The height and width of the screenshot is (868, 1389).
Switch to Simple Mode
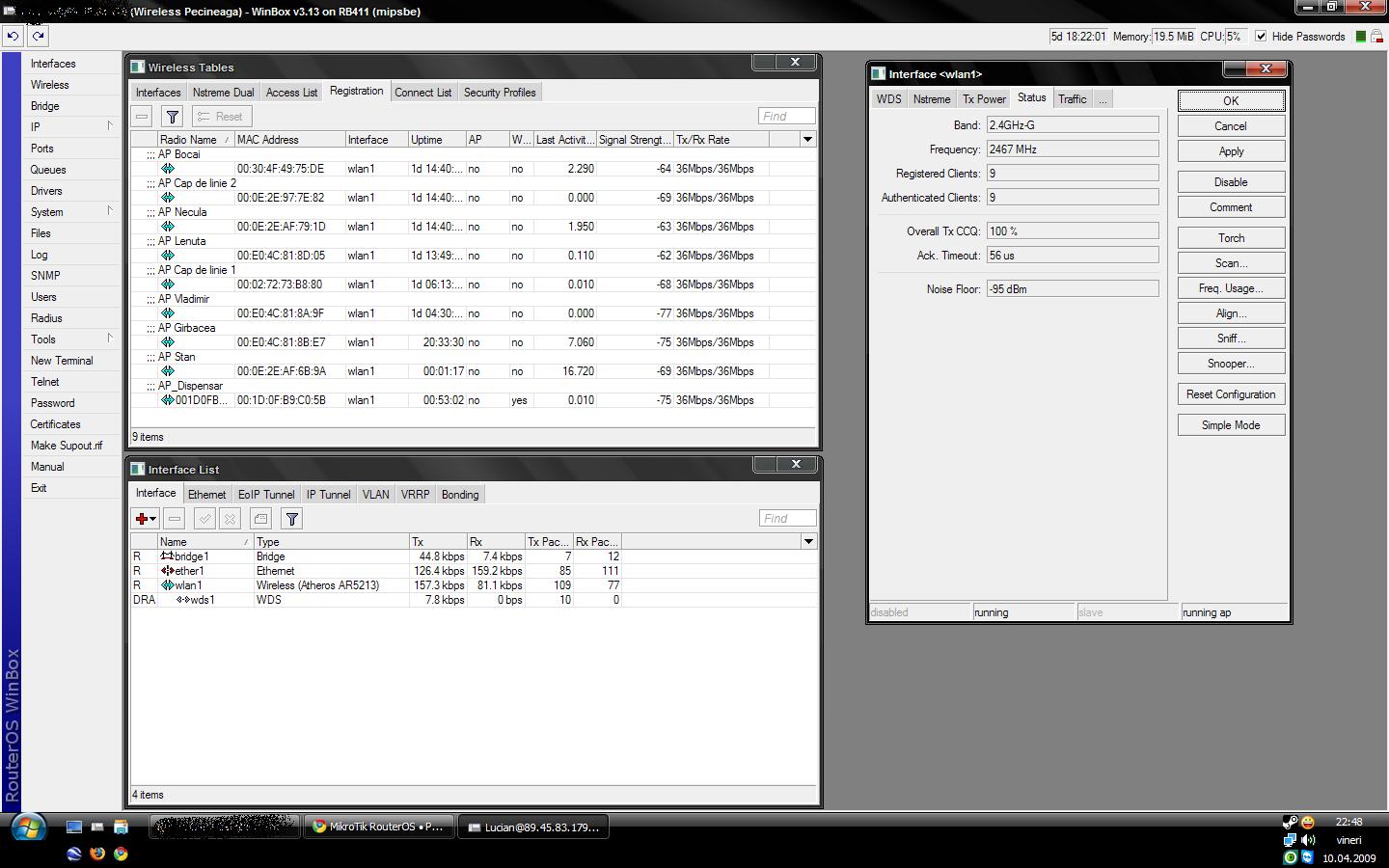[x=1231, y=425]
